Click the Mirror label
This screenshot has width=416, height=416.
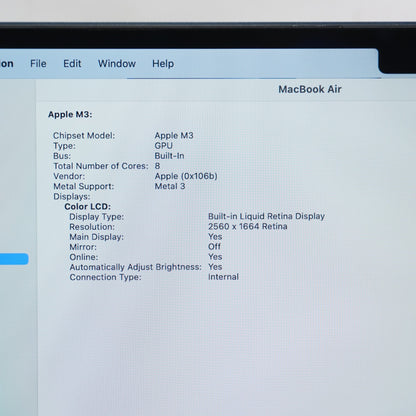(x=83, y=247)
